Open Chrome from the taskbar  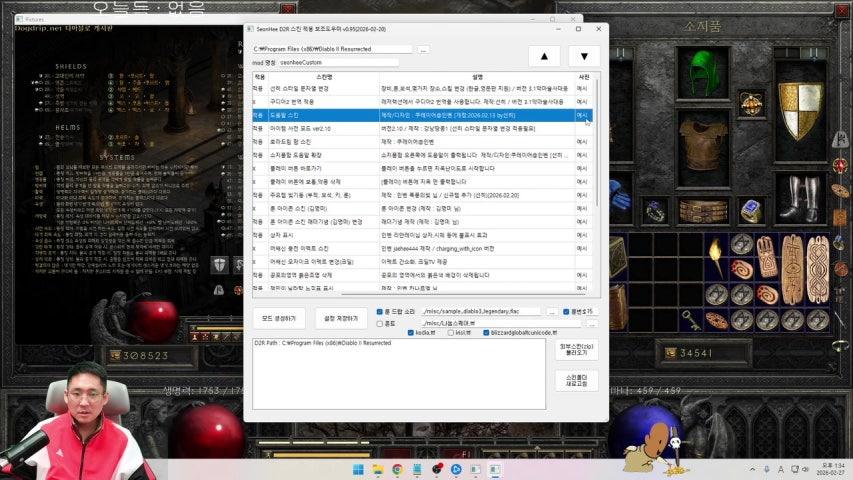coord(397,469)
